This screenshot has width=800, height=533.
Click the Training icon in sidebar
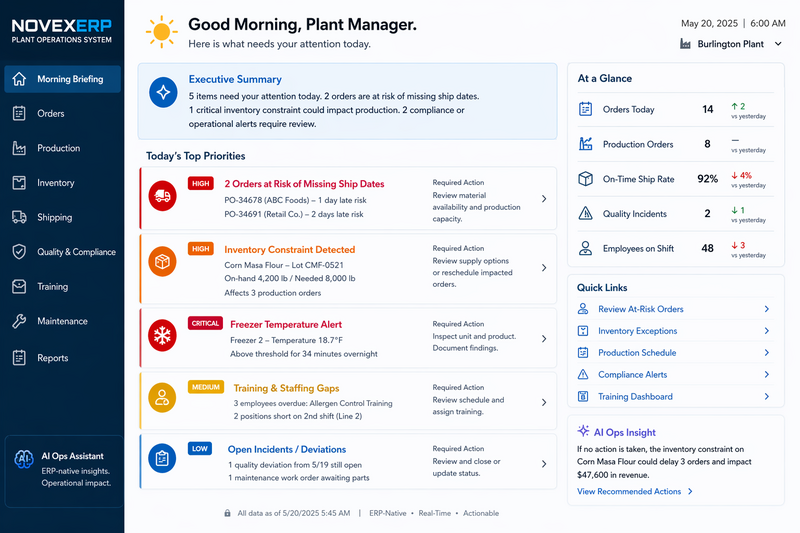click(x=19, y=286)
